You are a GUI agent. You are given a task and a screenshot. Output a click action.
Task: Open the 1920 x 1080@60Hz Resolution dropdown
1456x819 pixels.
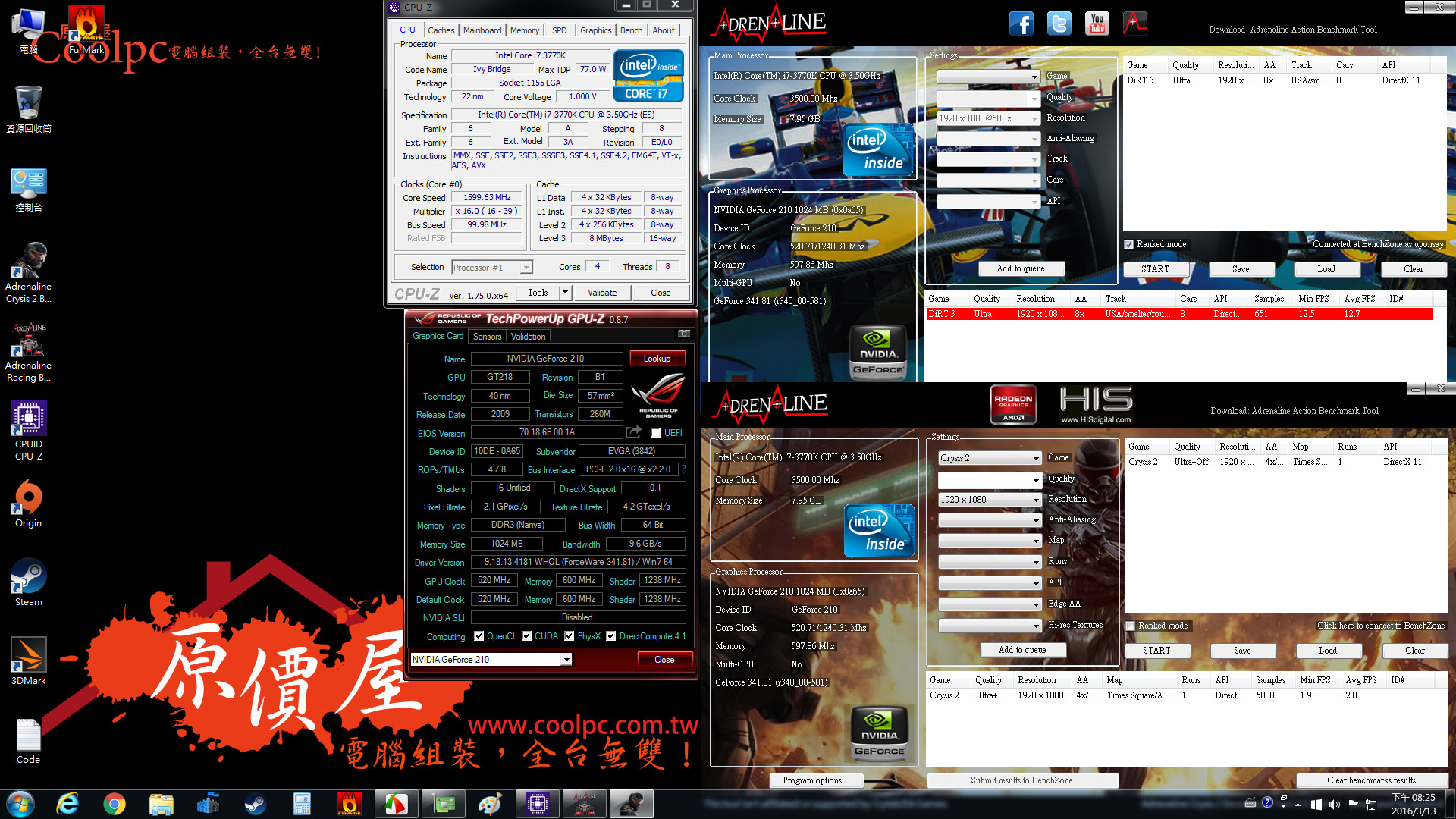point(988,118)
